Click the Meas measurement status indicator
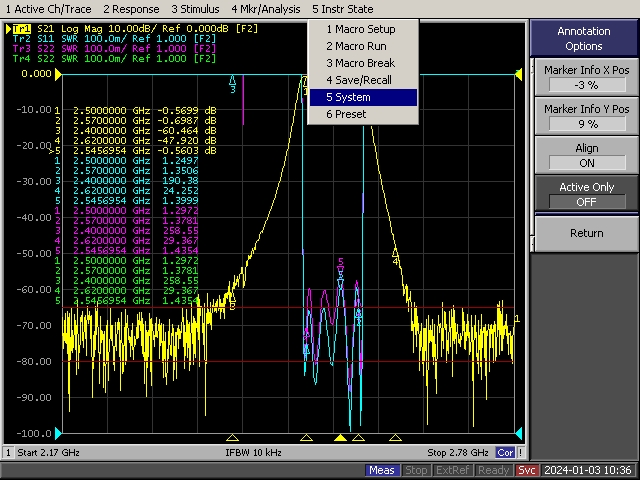This screenshot has width=640, height=480. pyautogui.click(x=381, y=470)
